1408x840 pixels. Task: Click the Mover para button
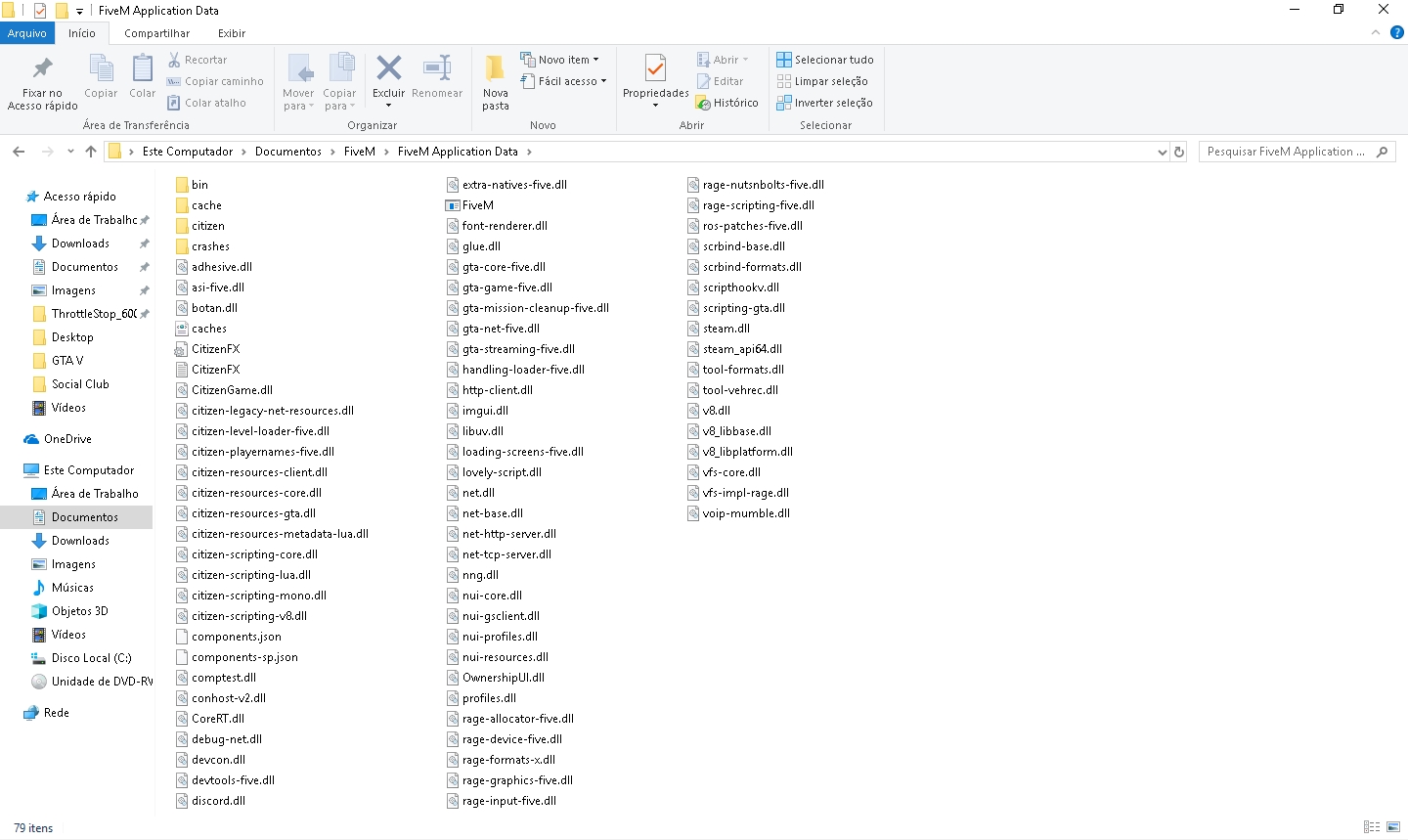tap(299, 82)
